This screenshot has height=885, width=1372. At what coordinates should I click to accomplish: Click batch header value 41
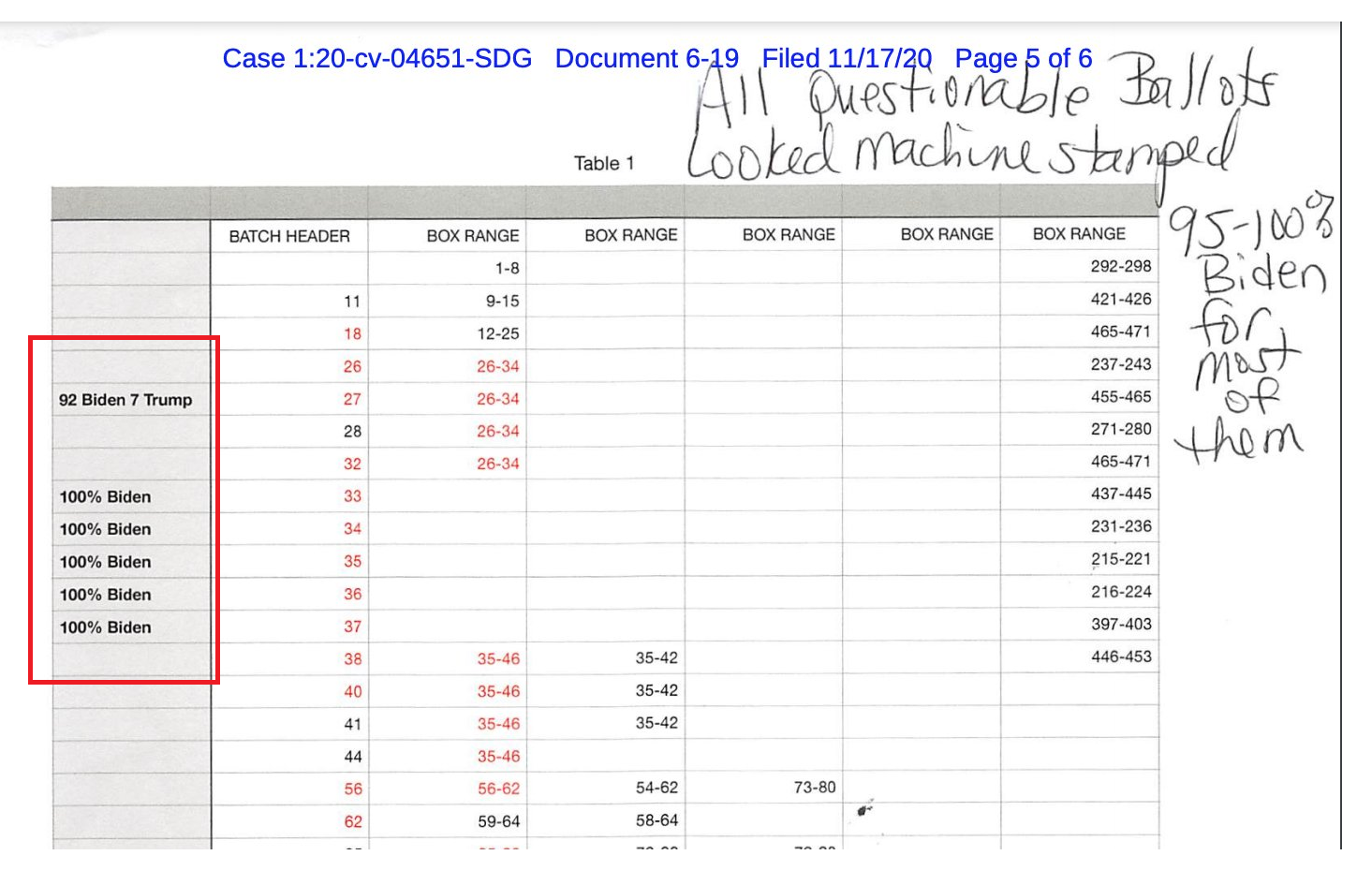pyautogui.click(x=352, y=724)
